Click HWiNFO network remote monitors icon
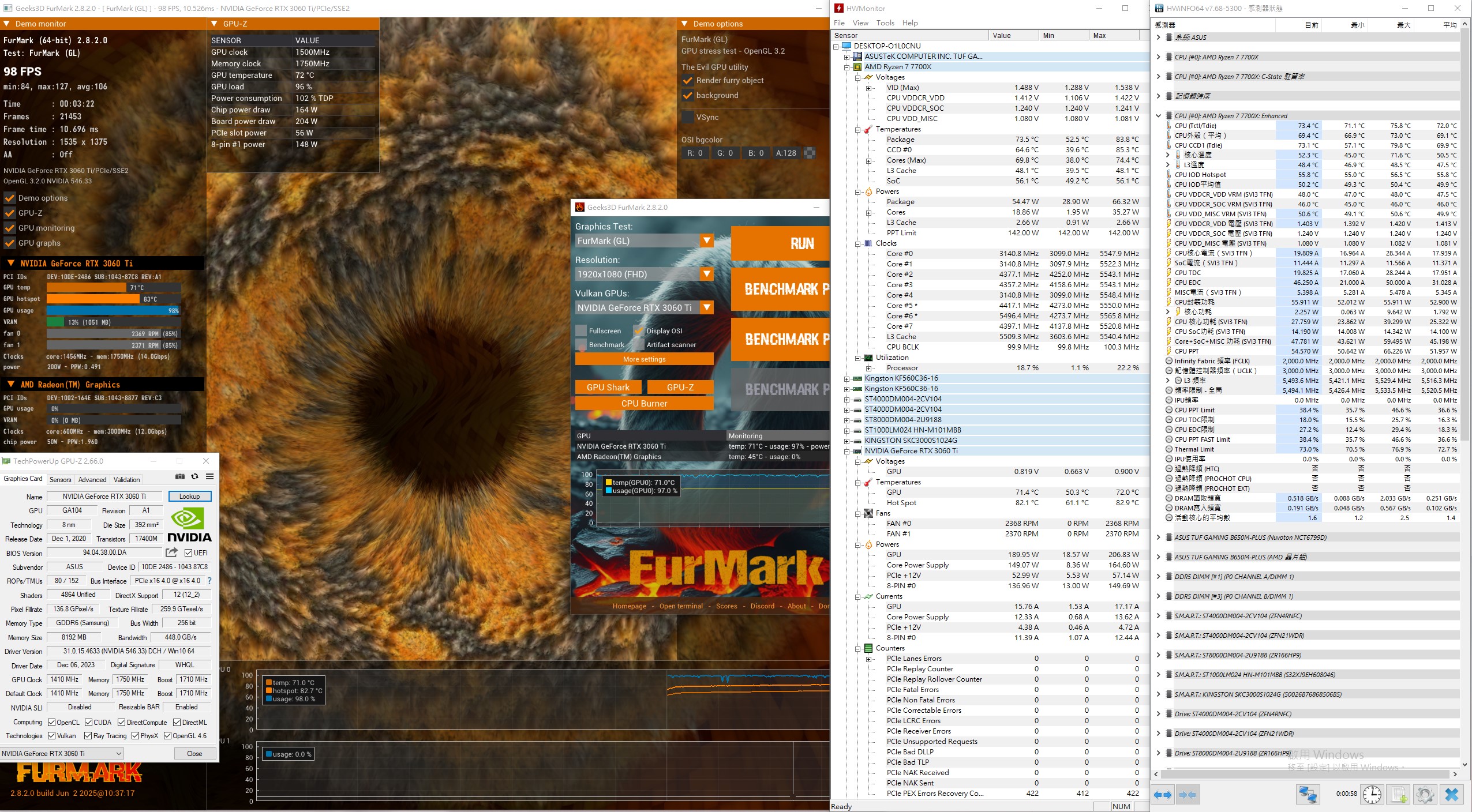 [x=1308, y=794]
